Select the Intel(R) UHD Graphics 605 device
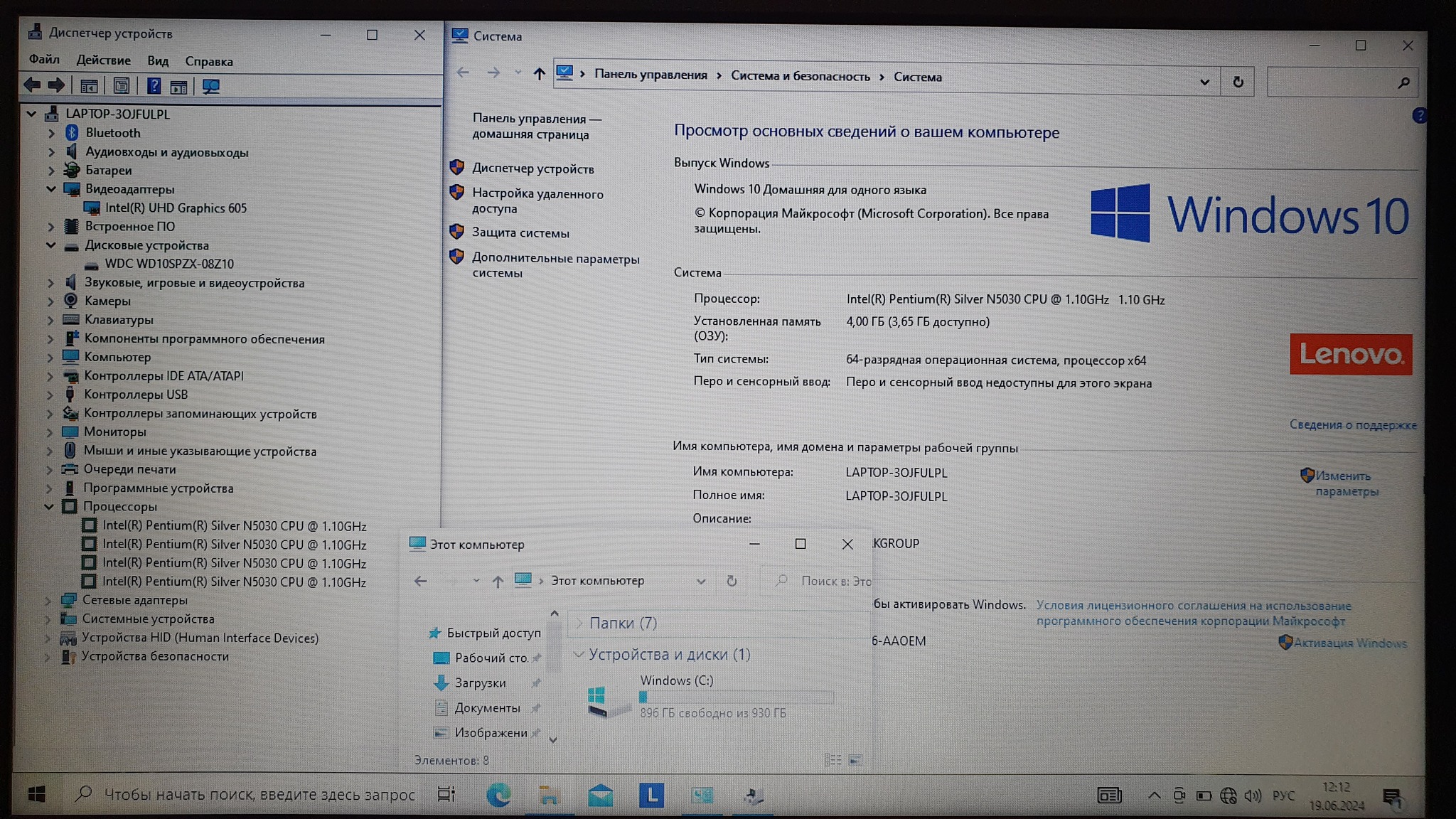This screenshot has width=1456, height=819. 176,208
